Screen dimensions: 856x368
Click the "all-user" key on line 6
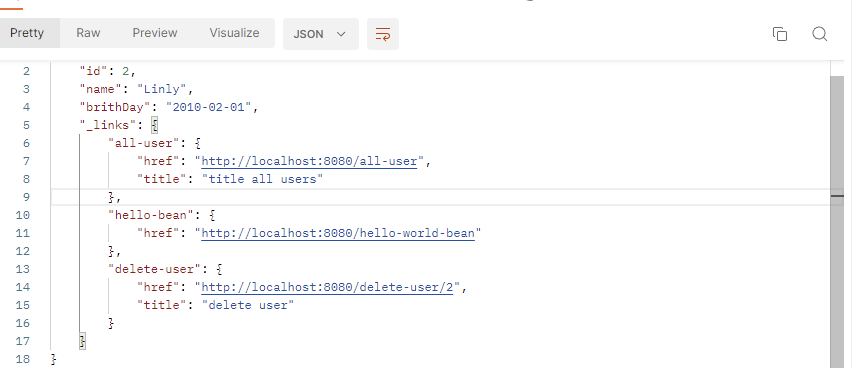pyautogui.click(x=144, y=143)
